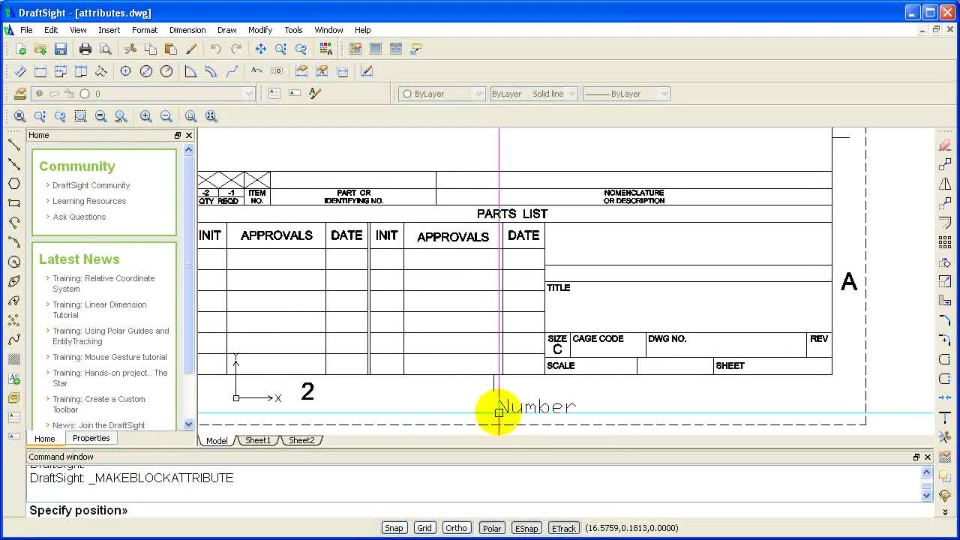Click the Delete eraser icon in right toolbar
This screenshot has height=540, width=960.
click(945, 144)
